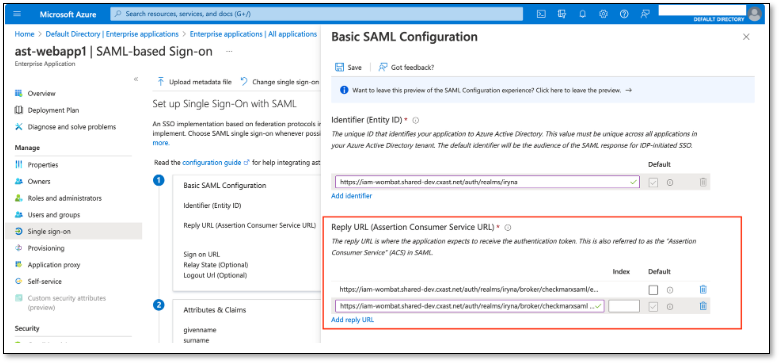The height and width of the screenshot is (363, 779).
Task: Click the search resources, services, and docs box
Action: (x=316, y=14)
